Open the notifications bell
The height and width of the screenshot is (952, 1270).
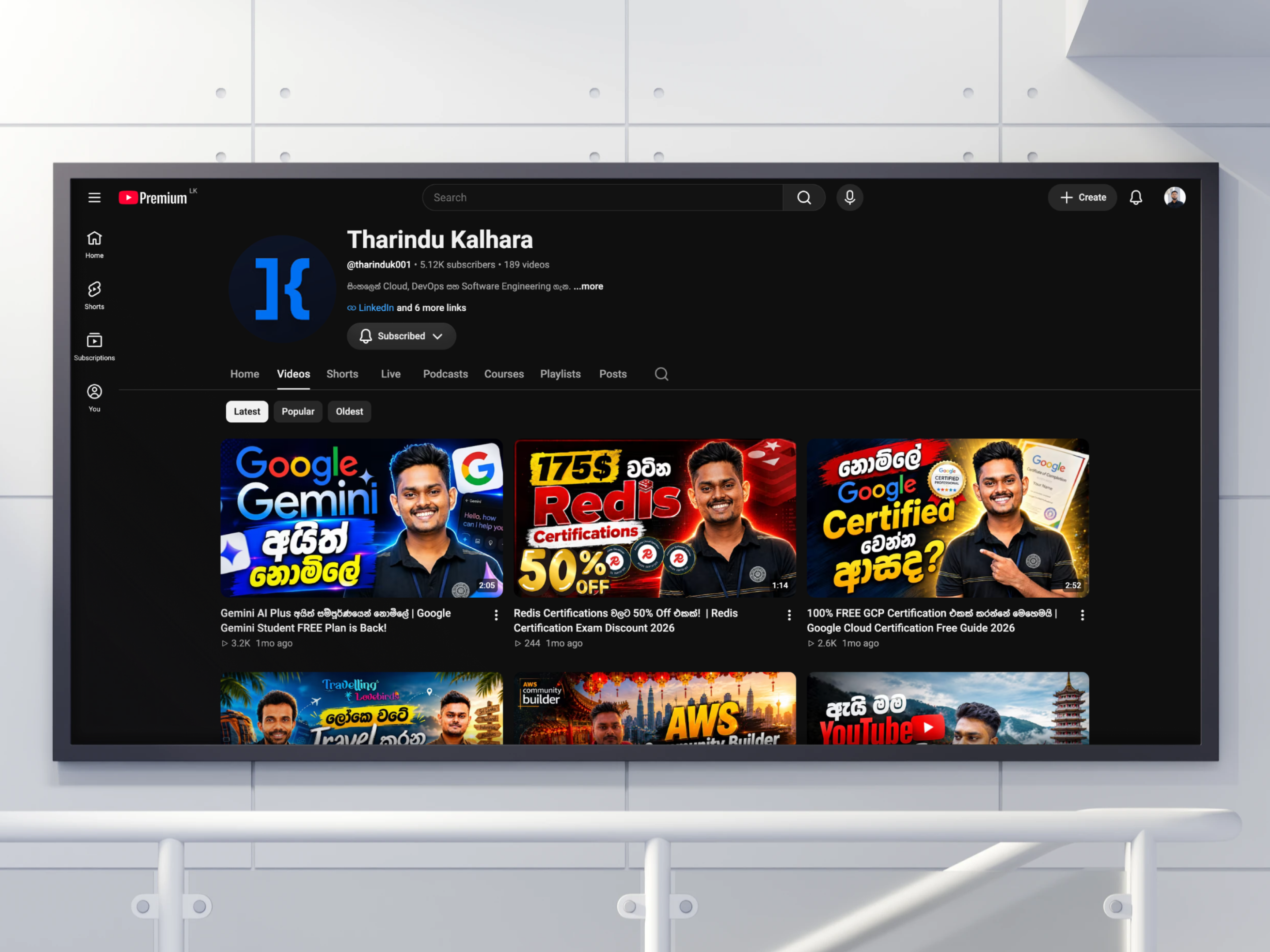pyautogui.click(x=1136, y=197)
